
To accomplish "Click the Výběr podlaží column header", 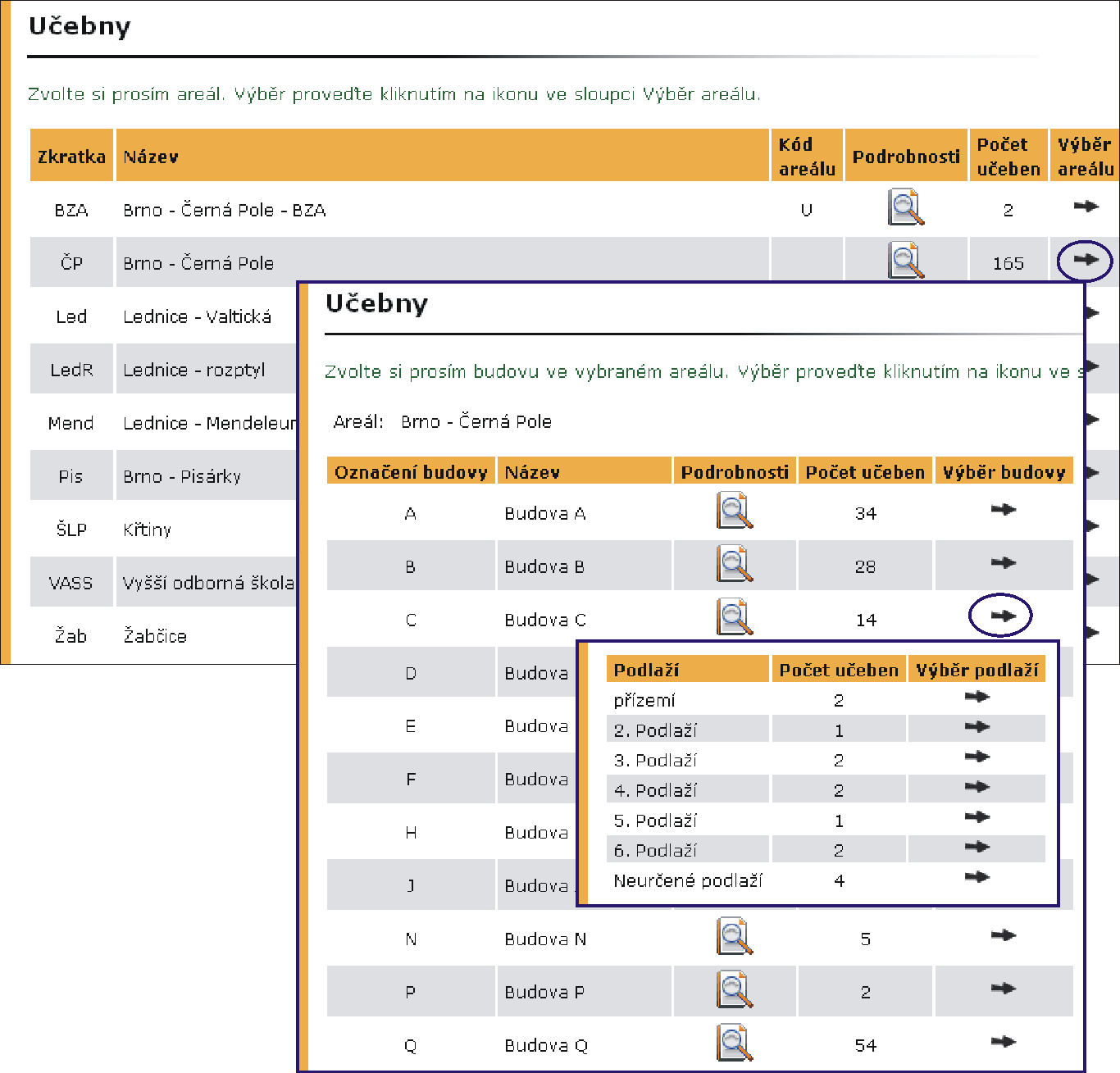I will (x=977, y=670).
